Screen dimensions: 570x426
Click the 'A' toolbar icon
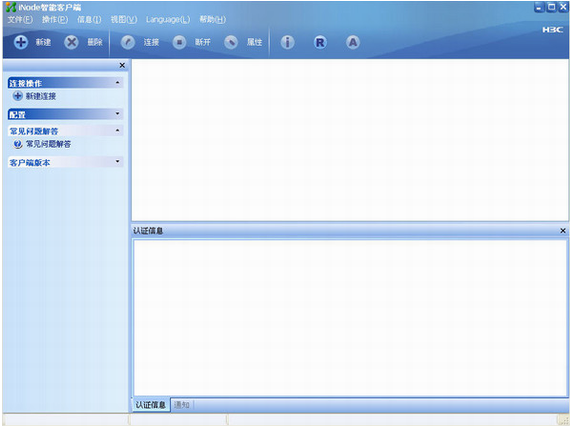tap(353, 42)
